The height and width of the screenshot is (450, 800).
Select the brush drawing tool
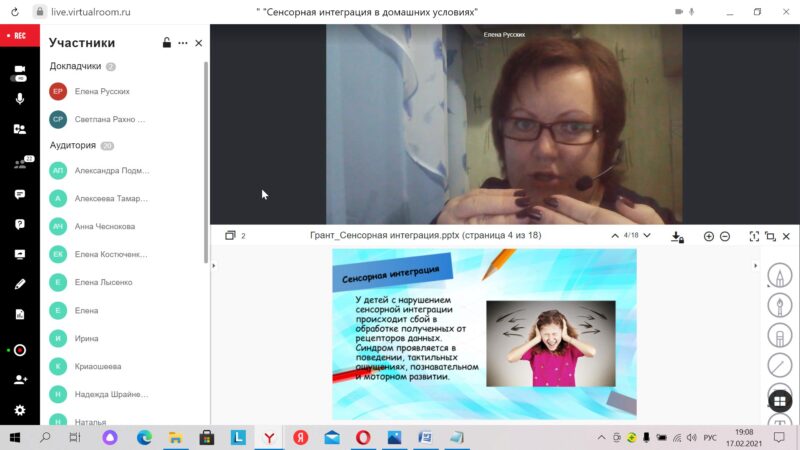pos(780,305)
